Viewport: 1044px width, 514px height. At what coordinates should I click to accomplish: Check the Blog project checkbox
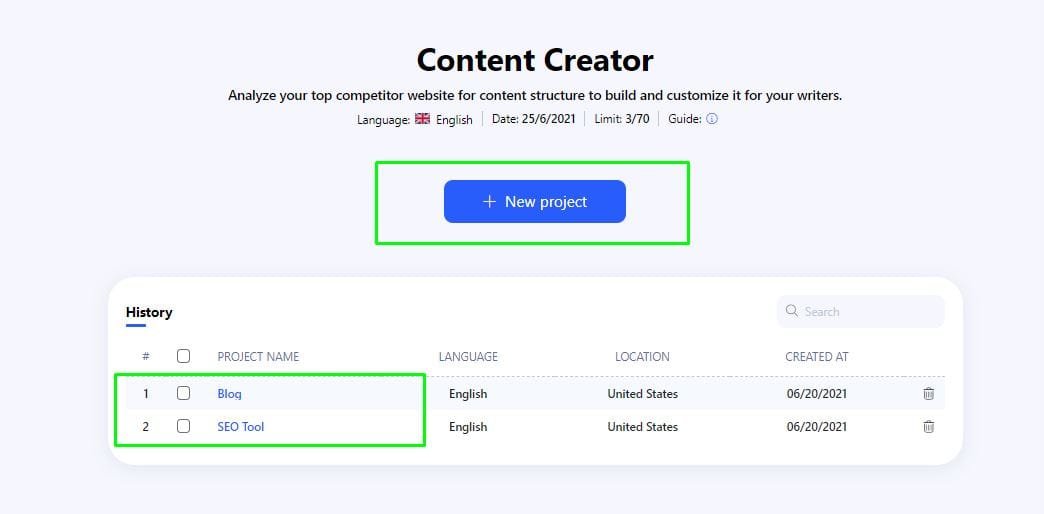(183, 394)
